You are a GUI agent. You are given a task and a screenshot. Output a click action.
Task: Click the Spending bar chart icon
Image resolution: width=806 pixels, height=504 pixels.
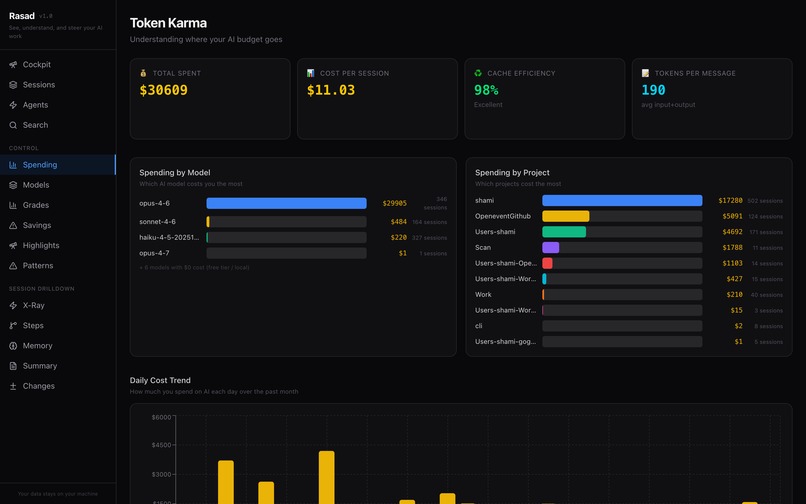pyautogui.click(x=13, y=165)
